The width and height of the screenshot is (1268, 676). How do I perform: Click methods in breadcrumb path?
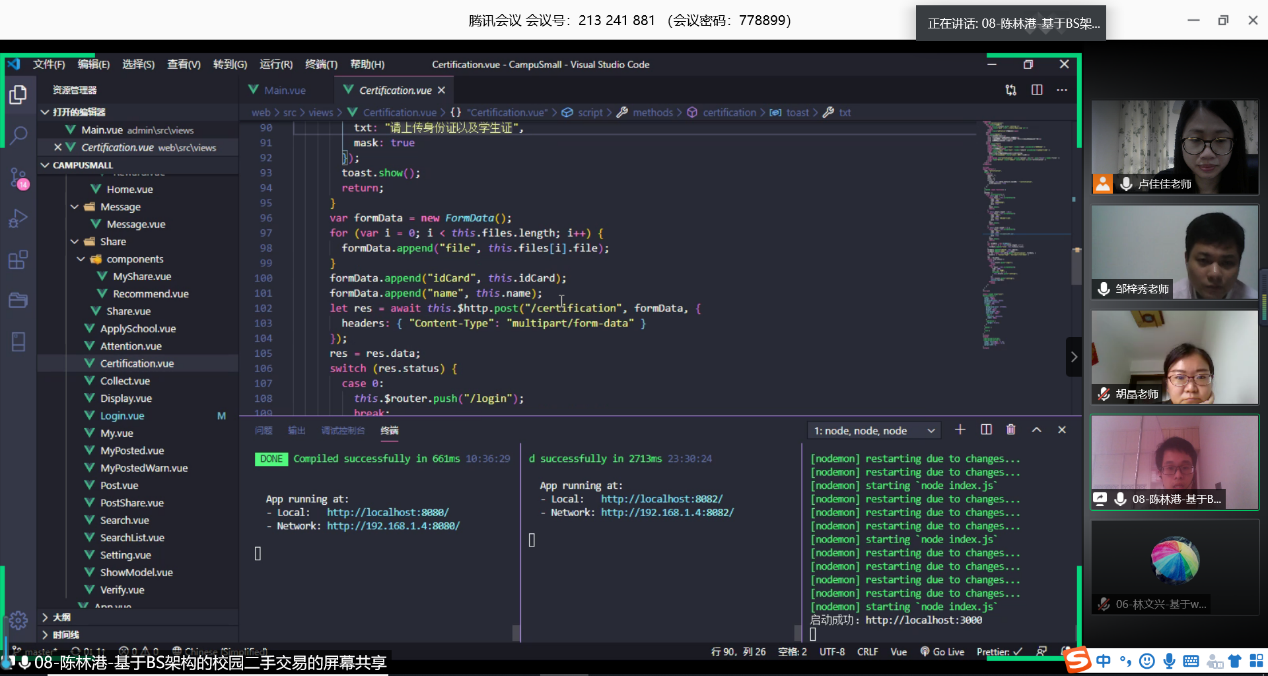tap(653, 112)
